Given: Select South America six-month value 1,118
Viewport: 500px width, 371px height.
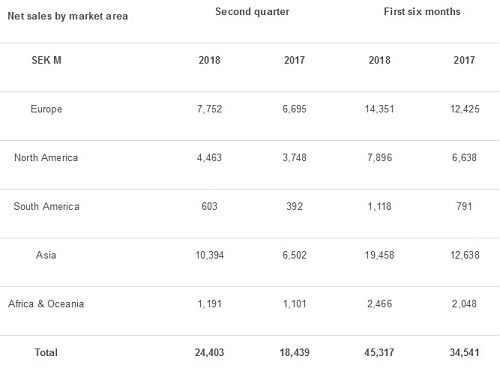Looking at the screenshot, I should (x=379, y=206).
